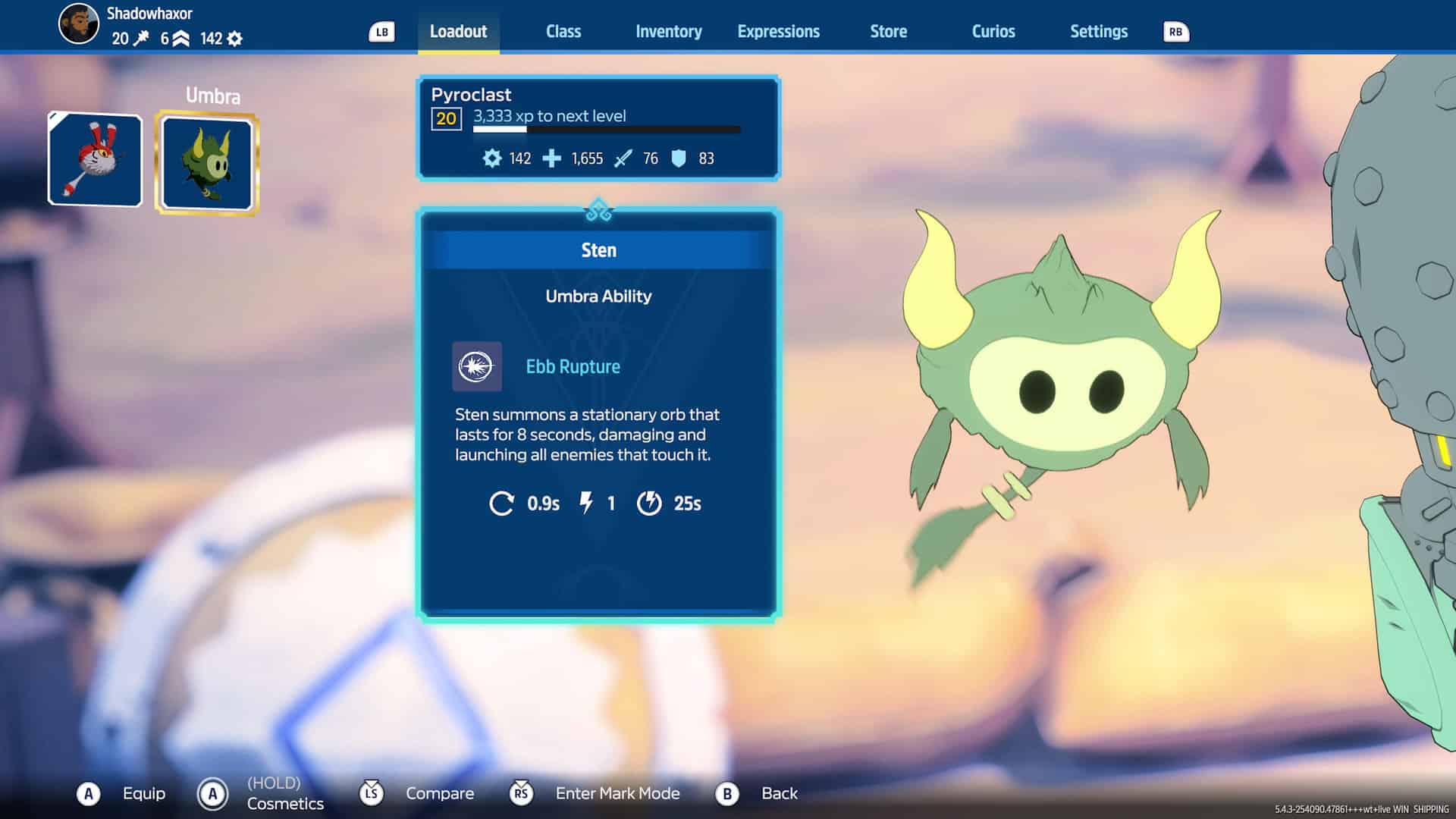Click the Umbra Ability subtitle
Image resolution: width=1456 pixels, height=819 pixels.
click(598, 297)
